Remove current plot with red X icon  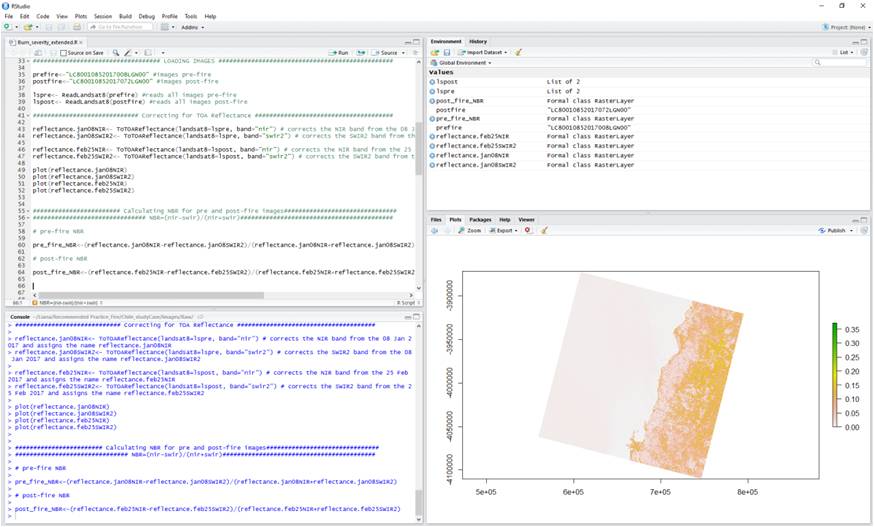(x=528, y=230)
